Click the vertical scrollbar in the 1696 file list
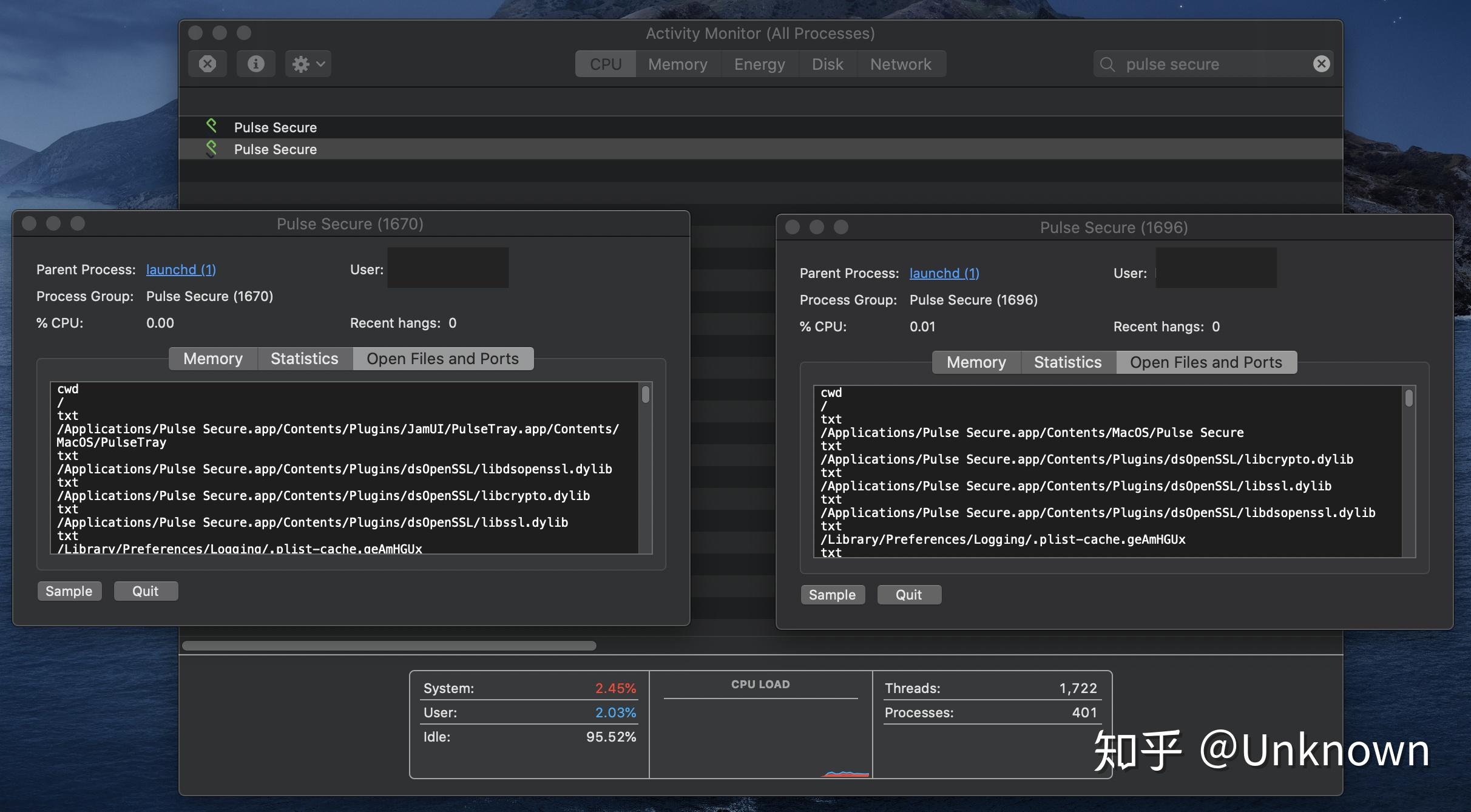The image size is (1471, 812). [1408, 398]
